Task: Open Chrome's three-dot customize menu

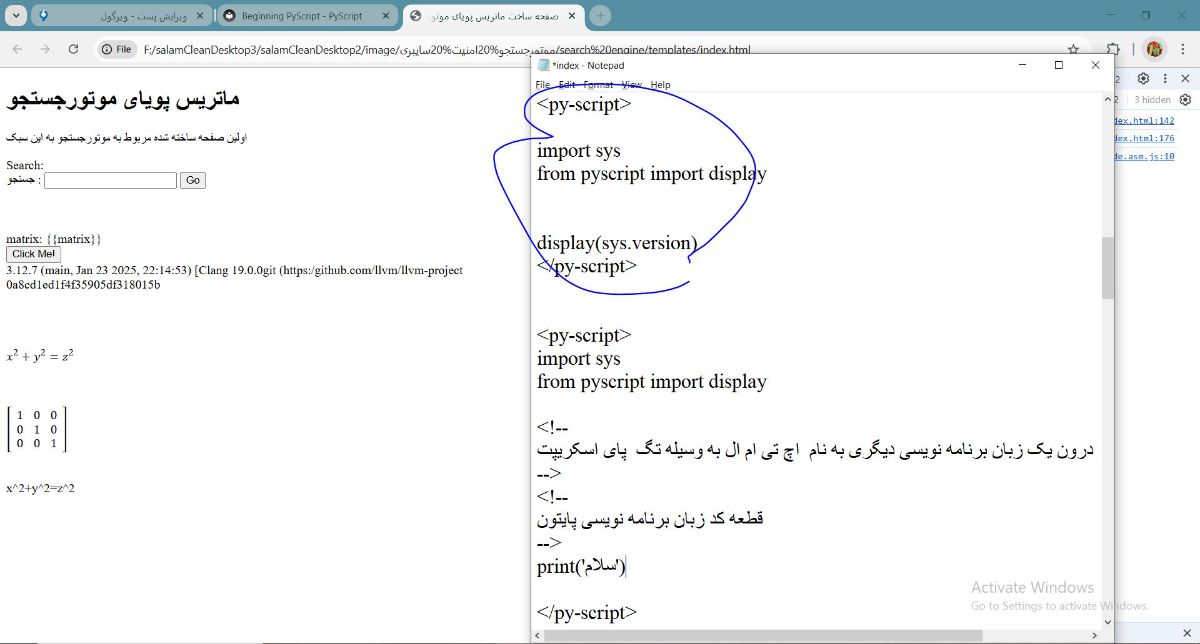Action: 1183,48
